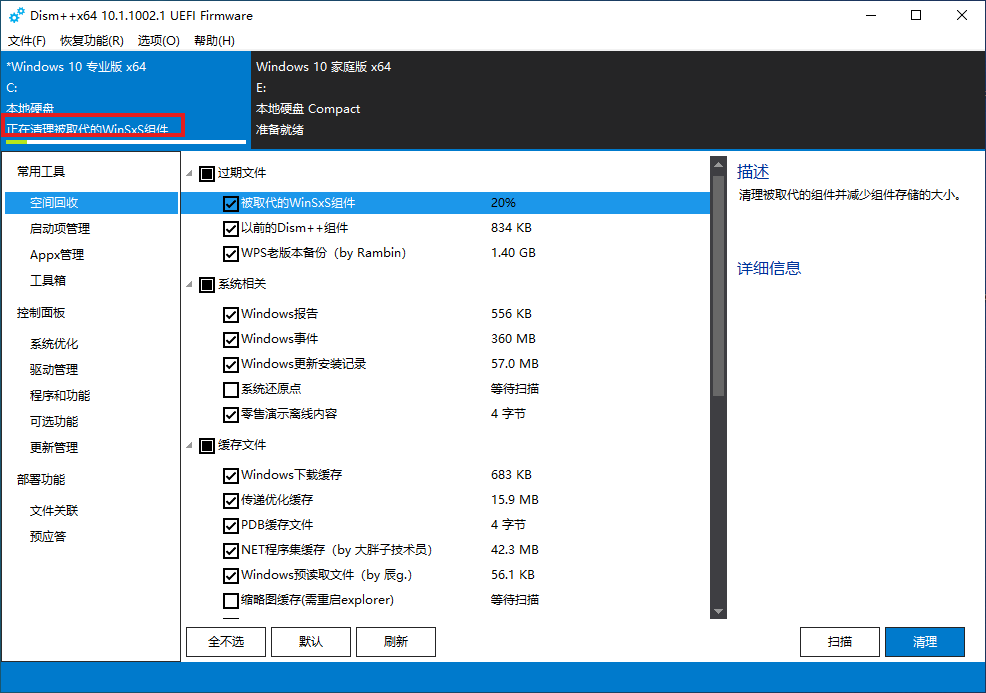986x693 pixels.
Task: Click the list scrollbar down arrow
Action: (x=718, y=611)
